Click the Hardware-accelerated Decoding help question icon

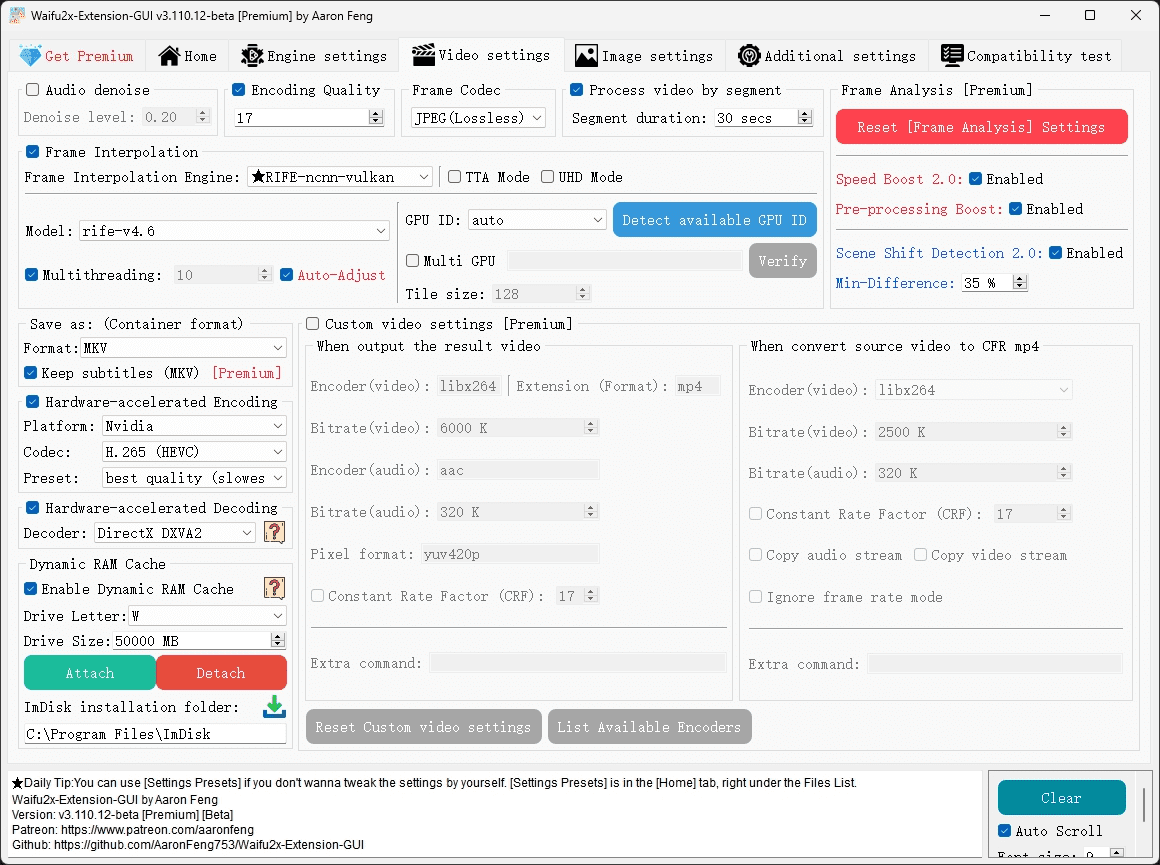click(274, 532)
